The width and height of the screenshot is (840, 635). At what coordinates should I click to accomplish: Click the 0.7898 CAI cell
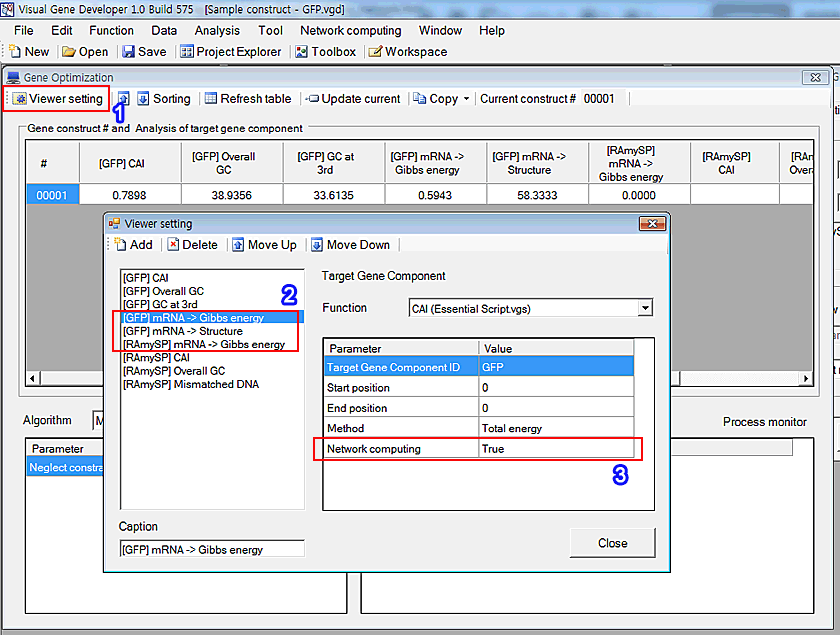[130, 195]
